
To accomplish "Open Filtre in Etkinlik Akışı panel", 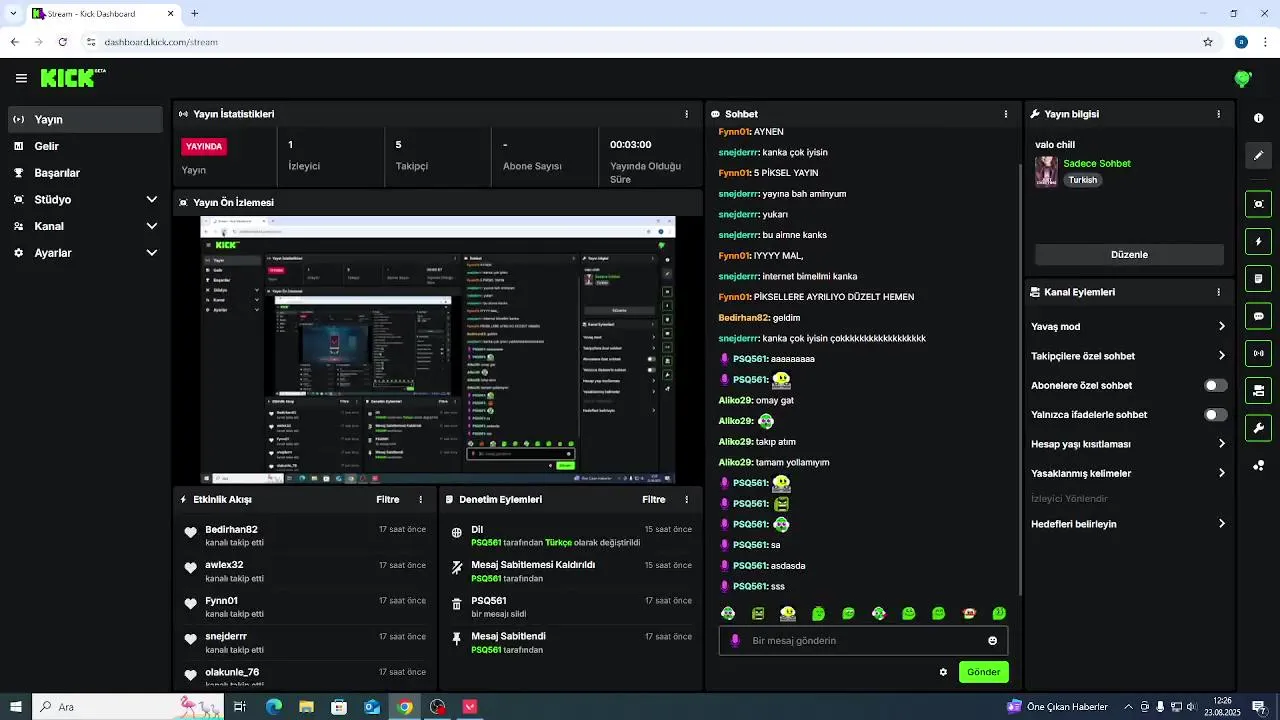I will pos(388,499).
